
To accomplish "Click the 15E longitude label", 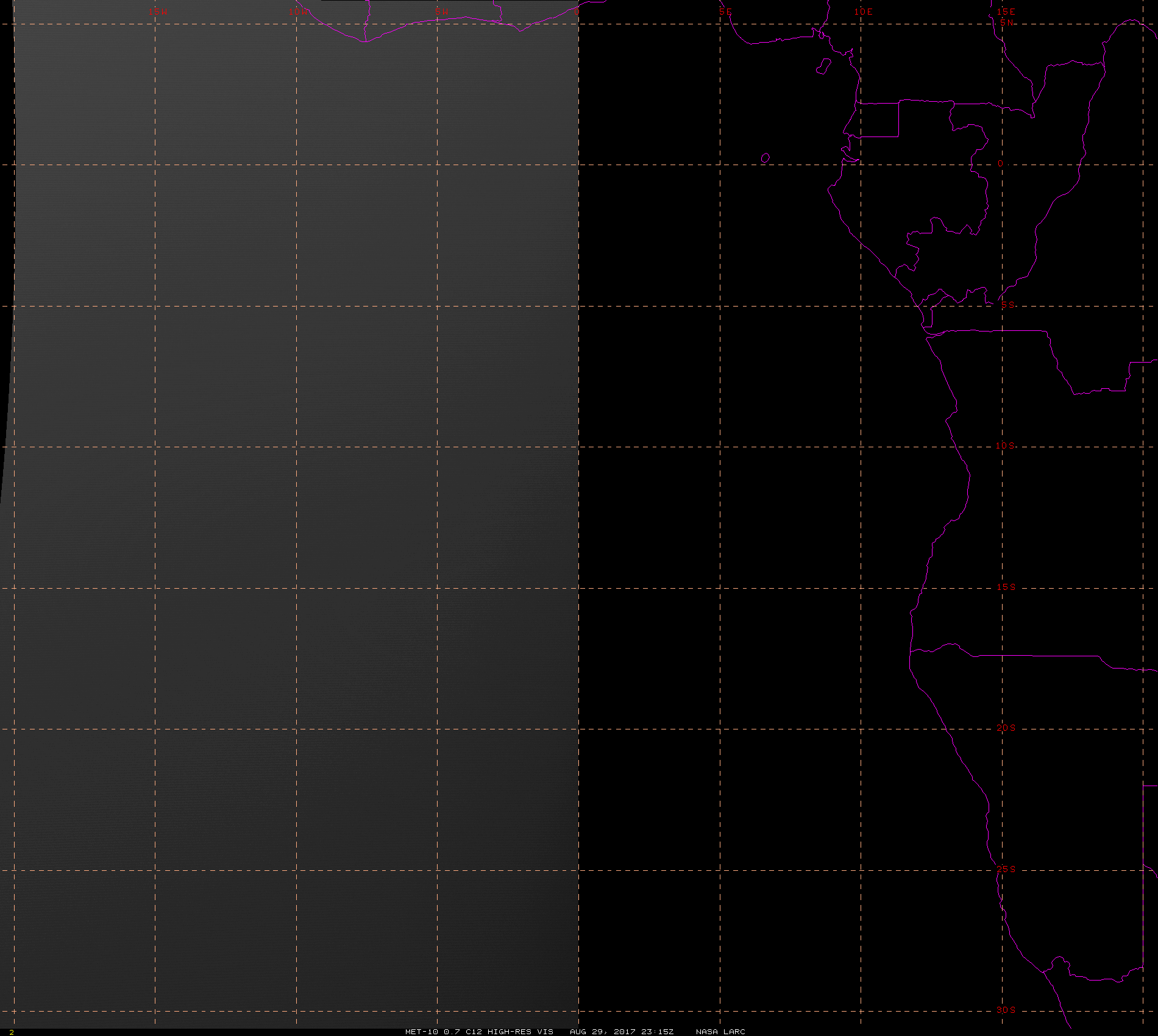I will tap(1006, 12).
